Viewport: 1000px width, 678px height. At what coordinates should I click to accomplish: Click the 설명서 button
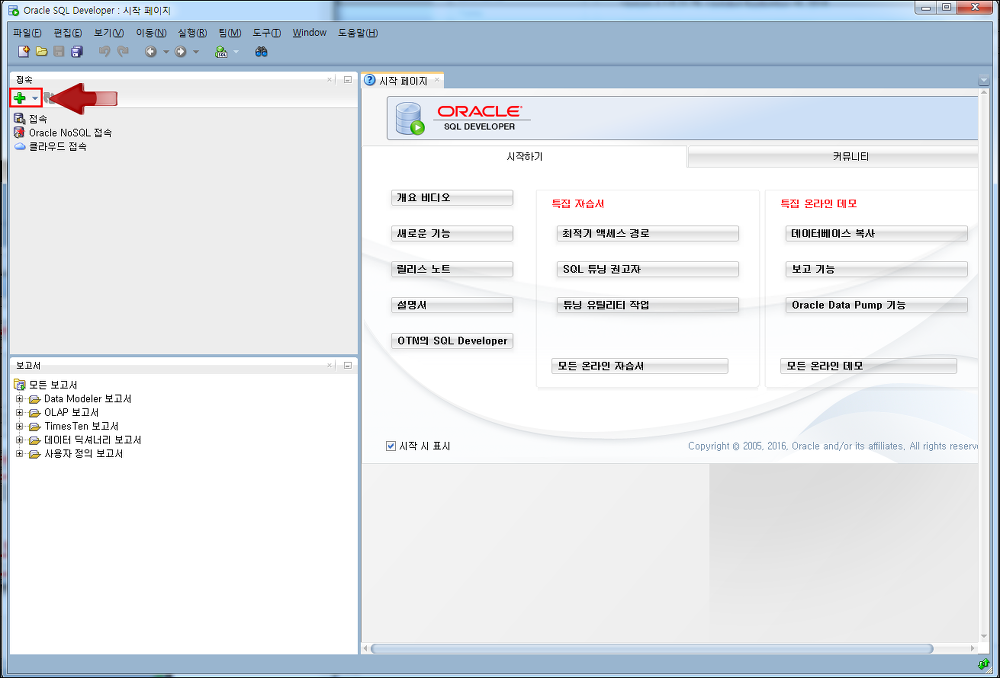452,305
